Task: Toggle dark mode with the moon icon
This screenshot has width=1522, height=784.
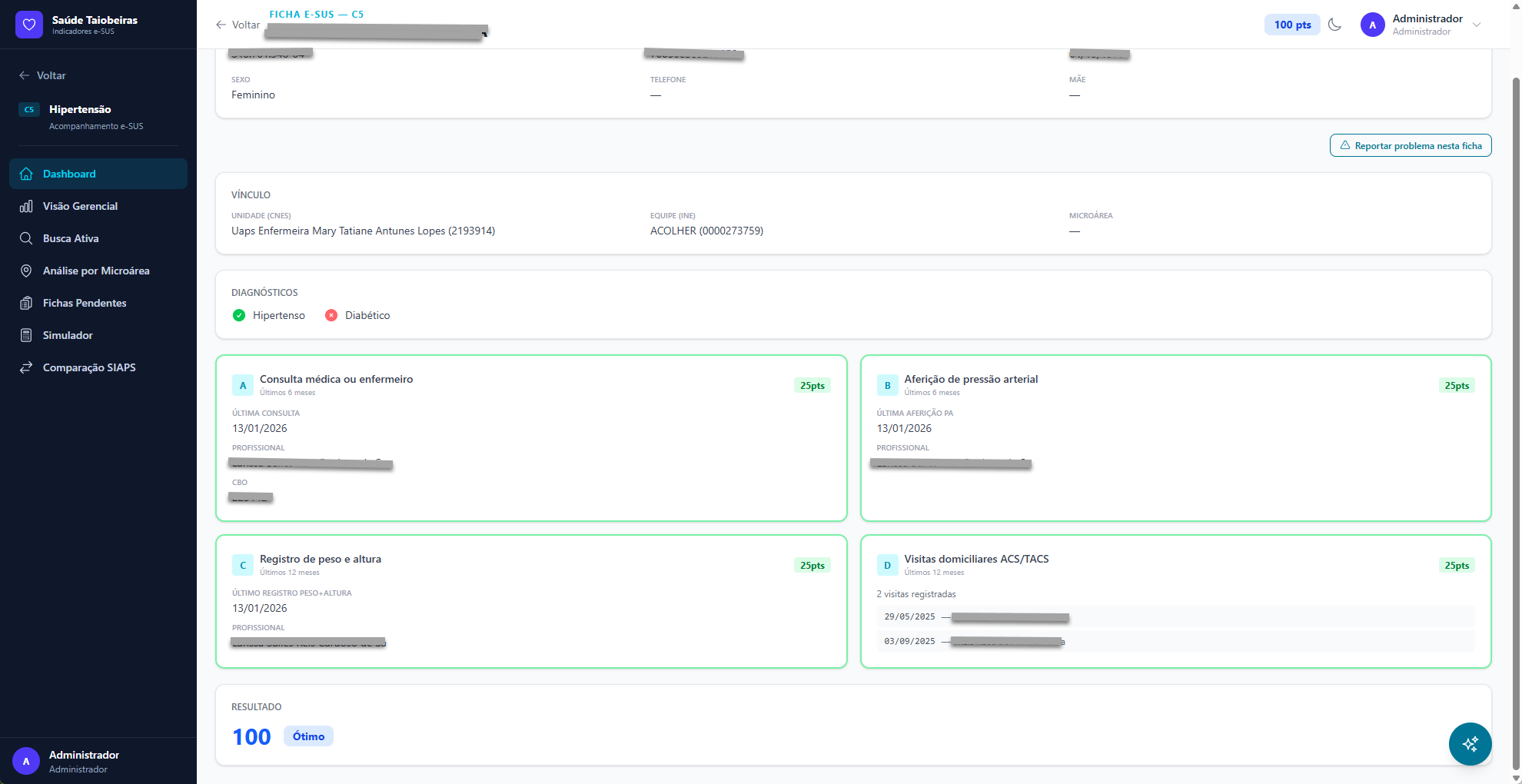Action: tap(1335, 25)
